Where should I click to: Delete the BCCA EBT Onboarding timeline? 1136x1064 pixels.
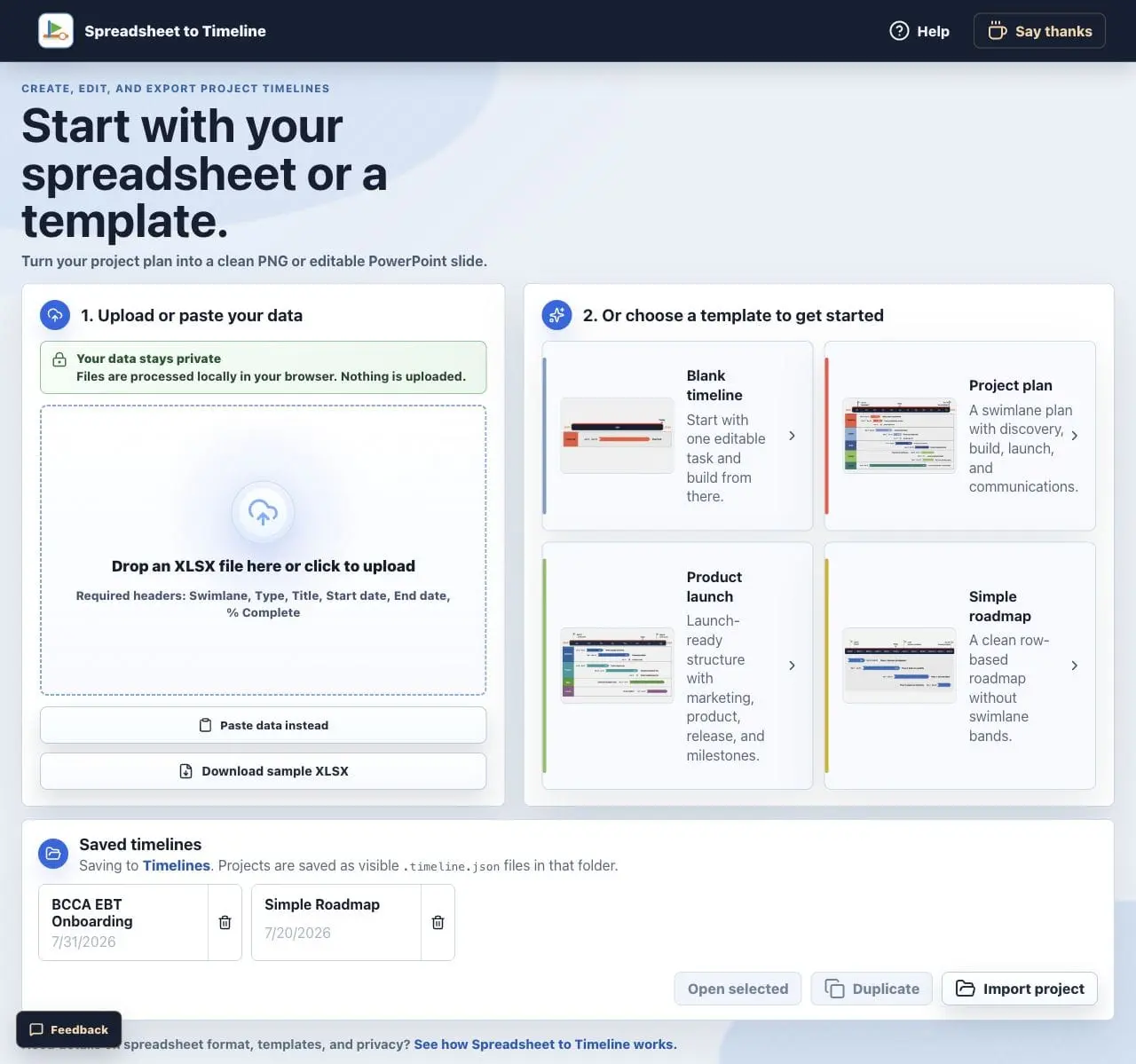225,923
